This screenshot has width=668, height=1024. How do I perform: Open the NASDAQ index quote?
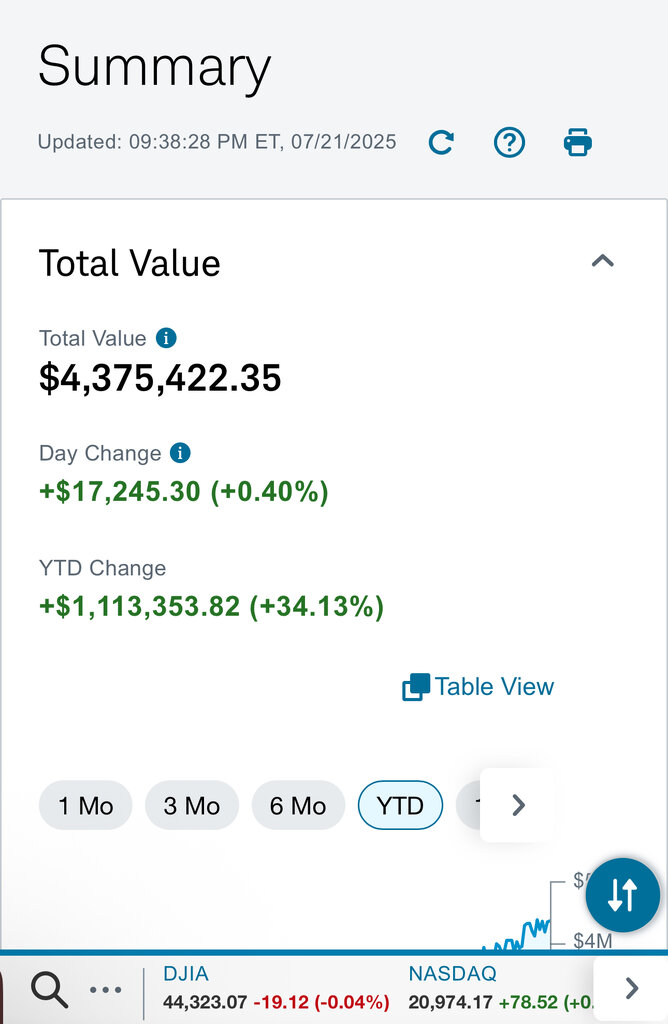452,973
